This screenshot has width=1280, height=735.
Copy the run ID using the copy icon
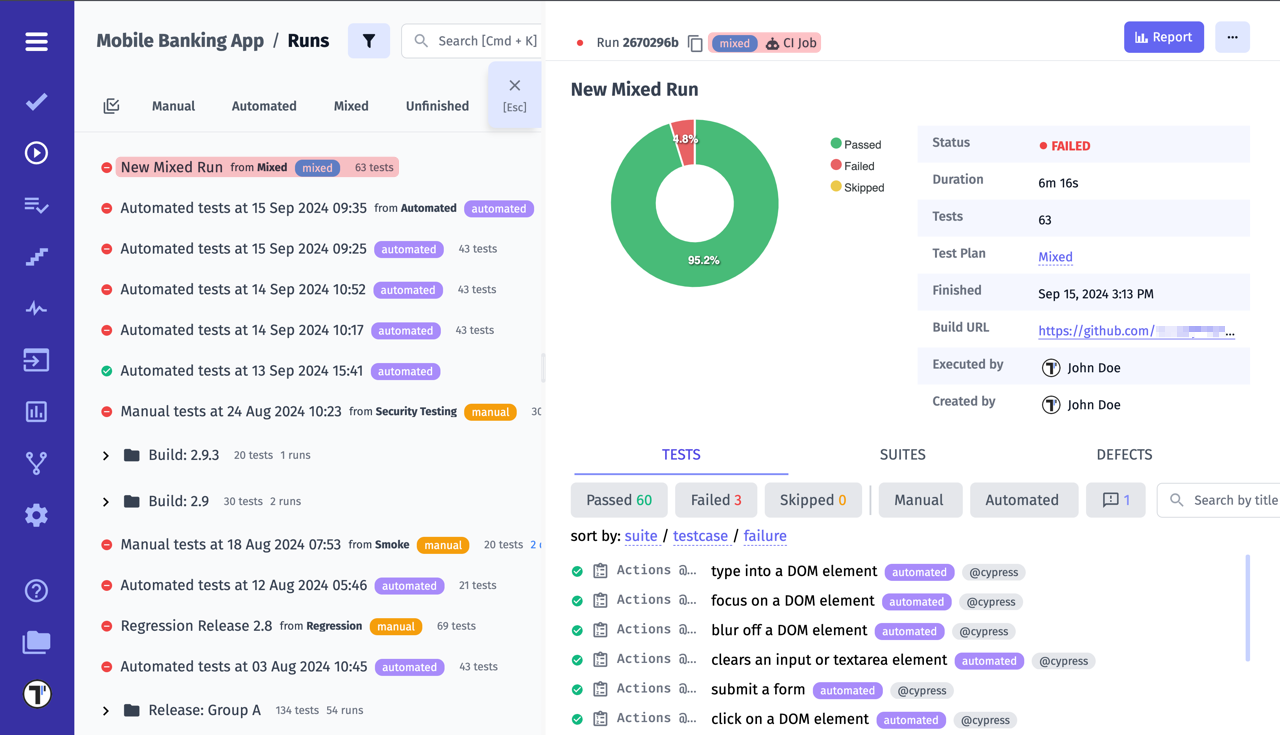pyautogui.click(x=694, y=43)
